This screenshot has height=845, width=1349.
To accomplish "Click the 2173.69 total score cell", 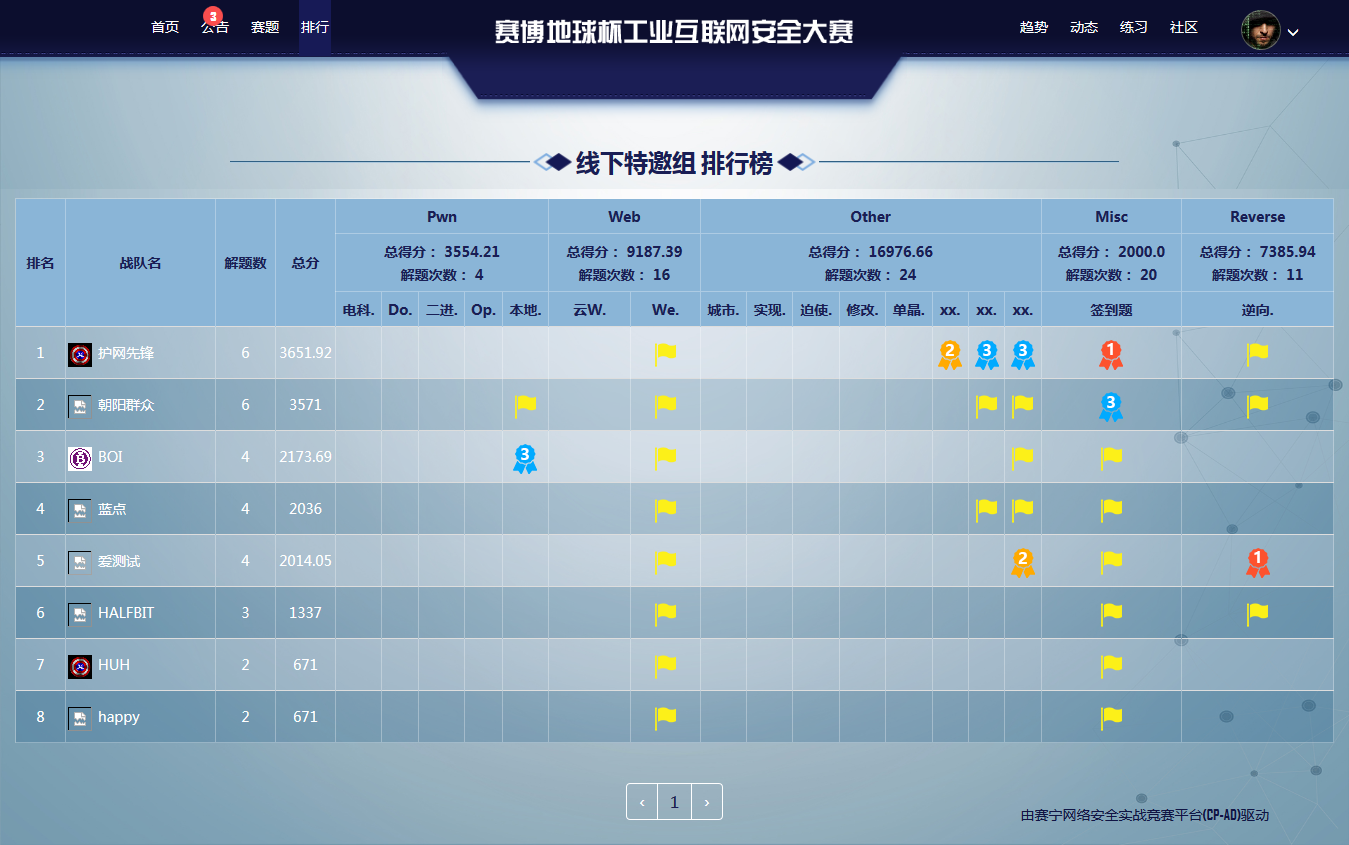I will pos(305,457).
